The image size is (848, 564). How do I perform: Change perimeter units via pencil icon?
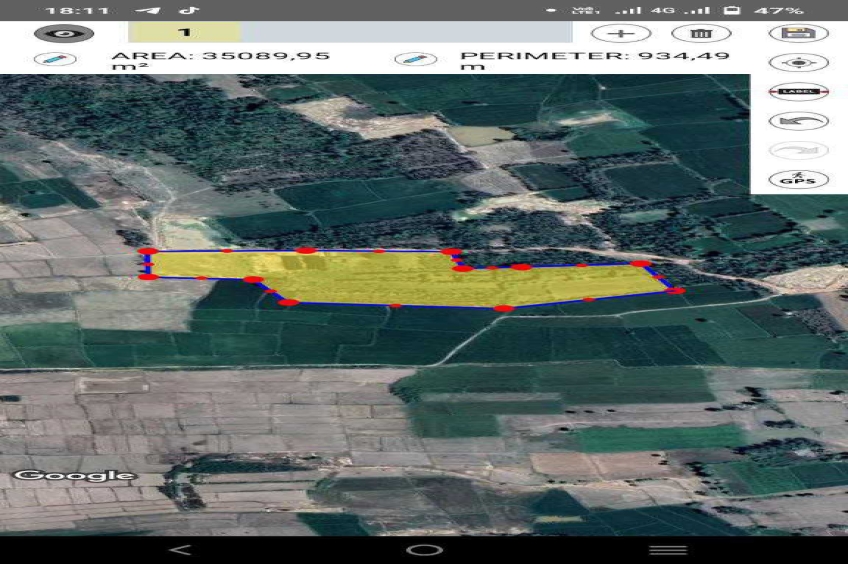415,59
